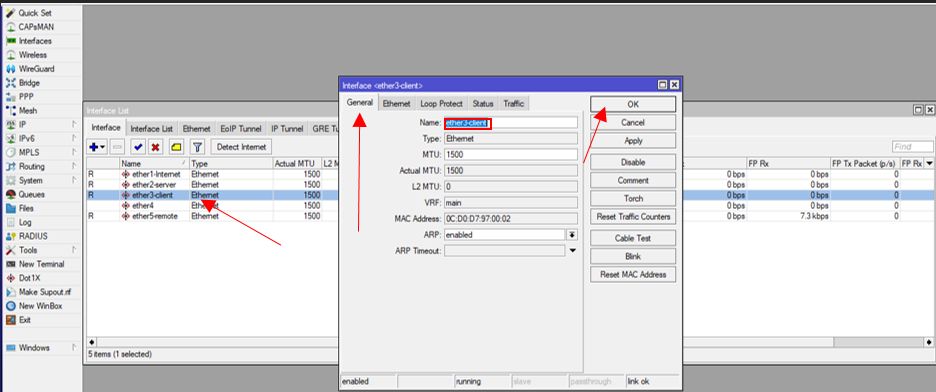Image resolution: width=936 pixels, height=392 pixels.
Task: Click the Cancel button
Action: [633, 123]
